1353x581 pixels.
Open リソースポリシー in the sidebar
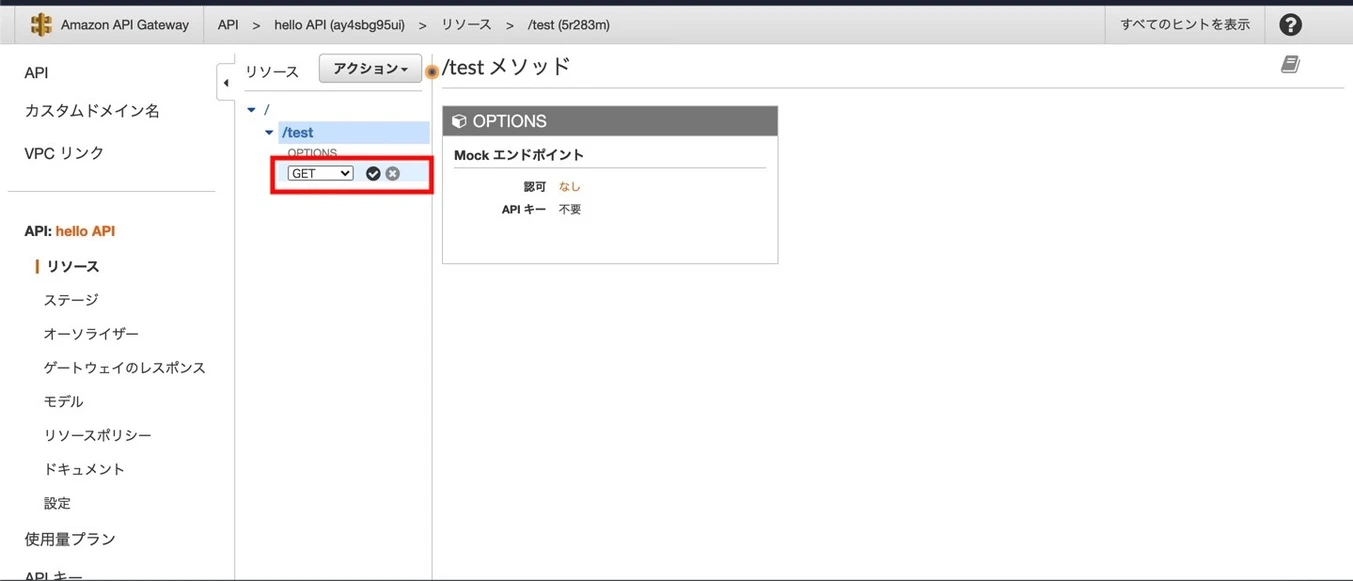pos(98,436)
